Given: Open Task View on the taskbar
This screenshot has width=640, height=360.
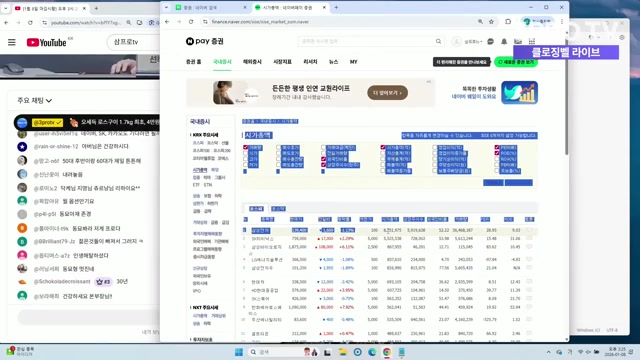Looking at the screenshot, I should pos(327,352).
